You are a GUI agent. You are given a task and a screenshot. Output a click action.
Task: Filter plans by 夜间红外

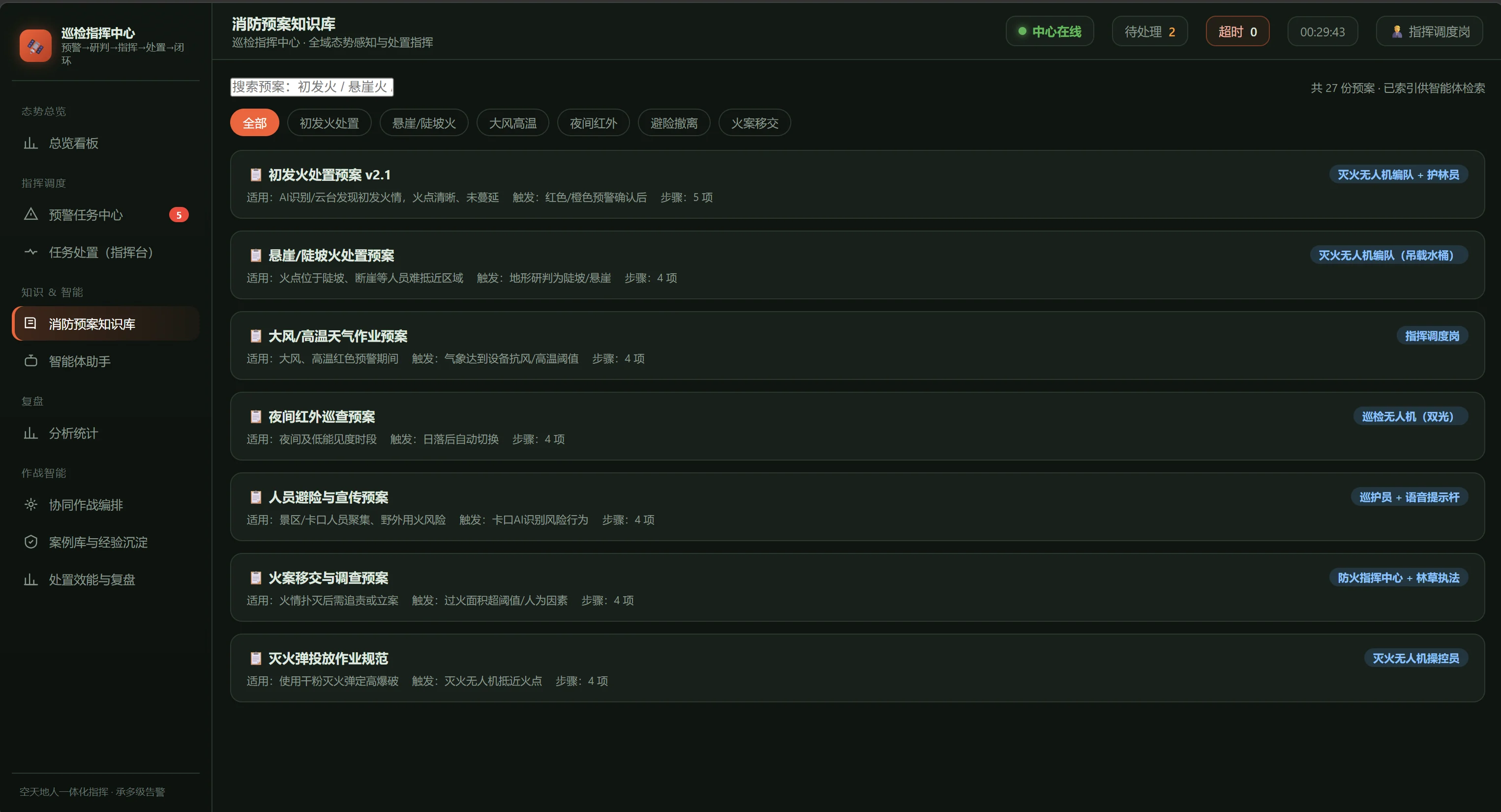click(593, 123)
